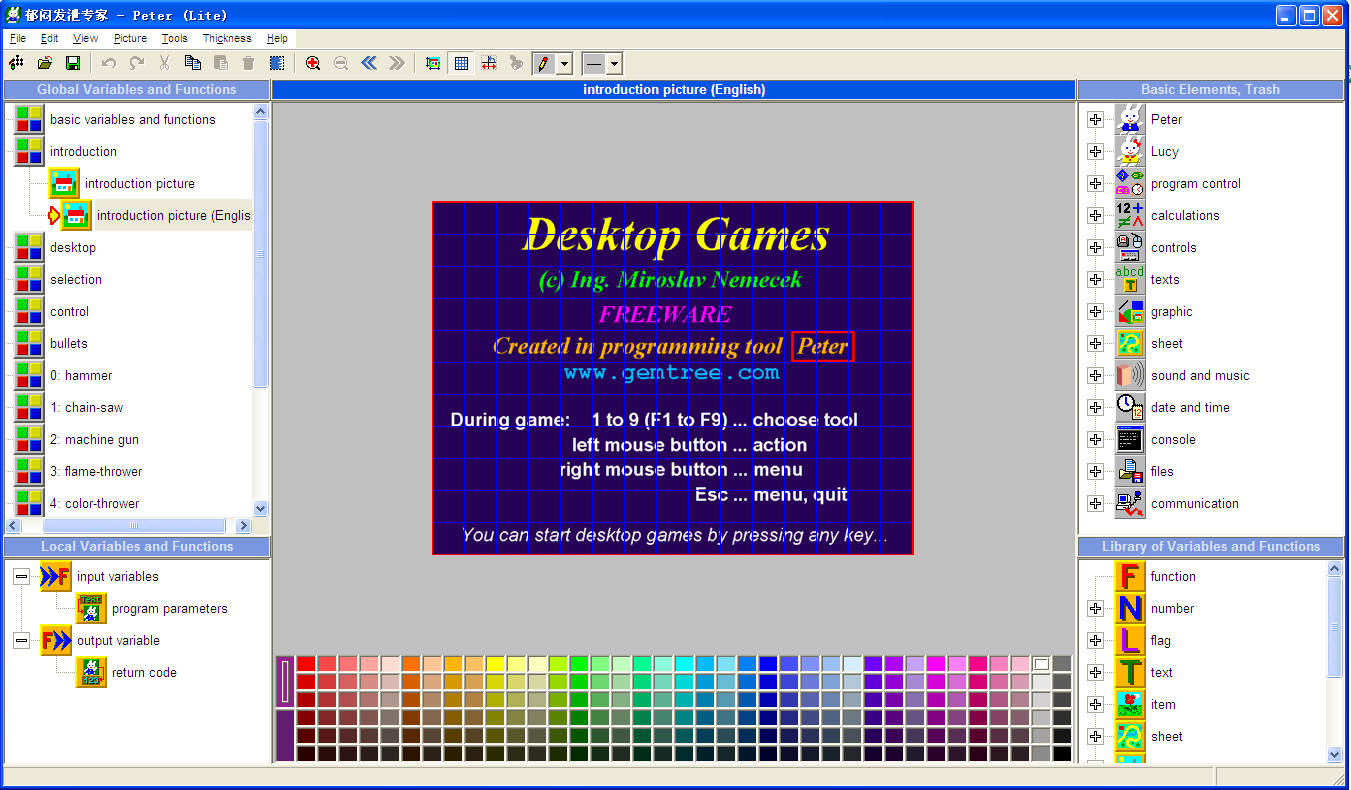Select the Peter rabbit element

(1166, 119)
